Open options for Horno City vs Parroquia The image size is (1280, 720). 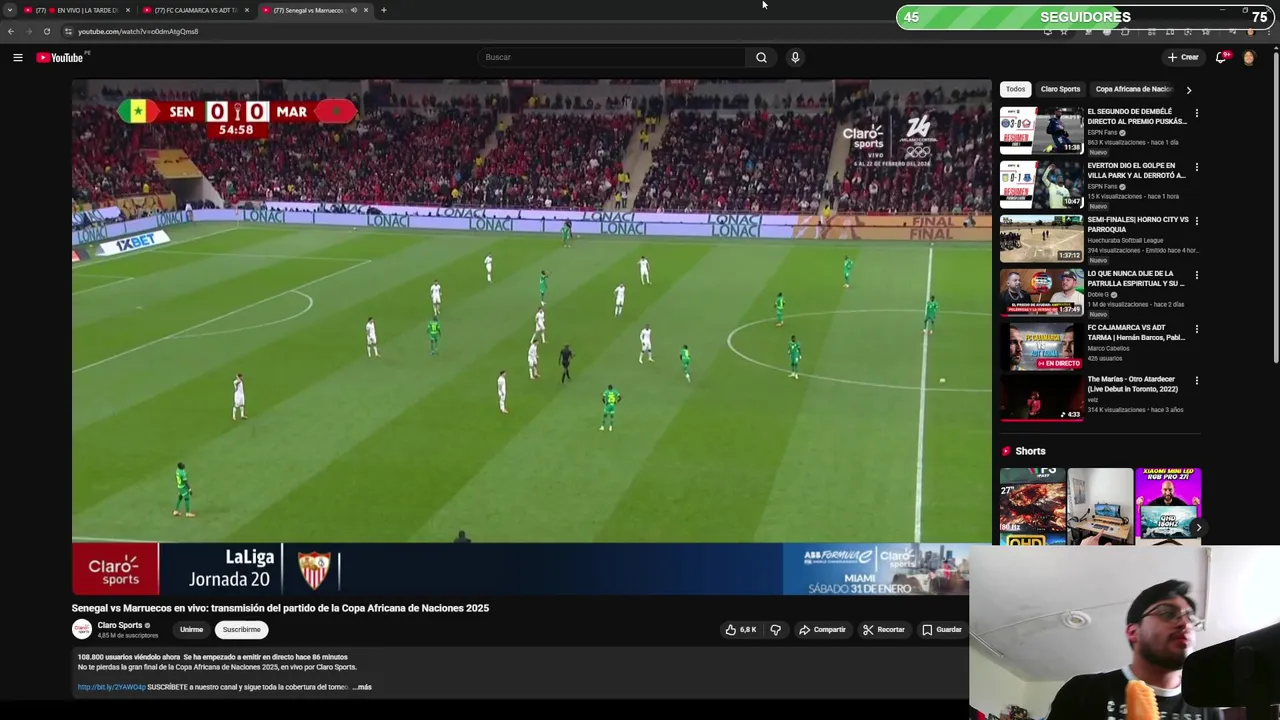(1196, 221)
